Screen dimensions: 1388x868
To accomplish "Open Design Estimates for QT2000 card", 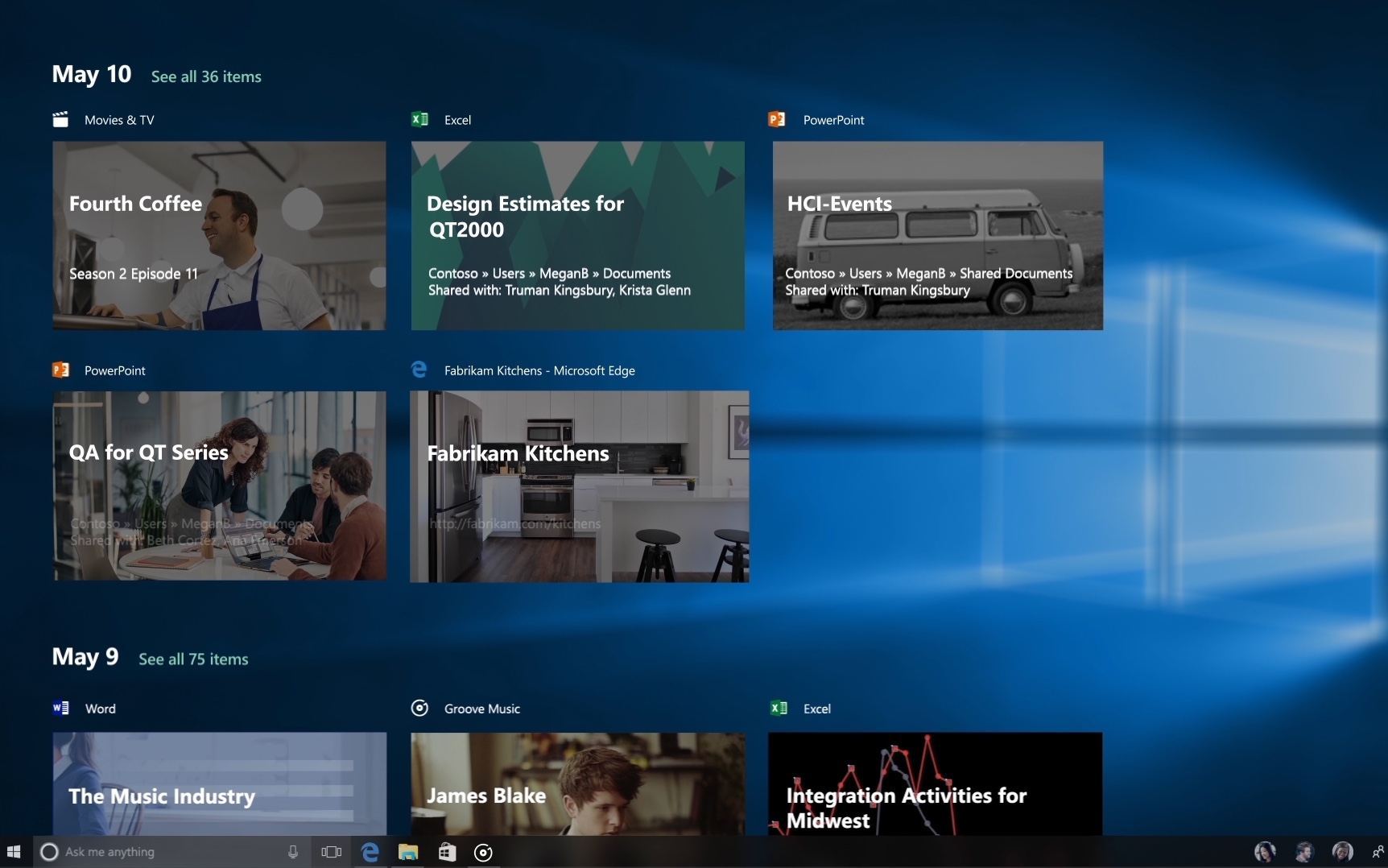I will tap(577, 235).
